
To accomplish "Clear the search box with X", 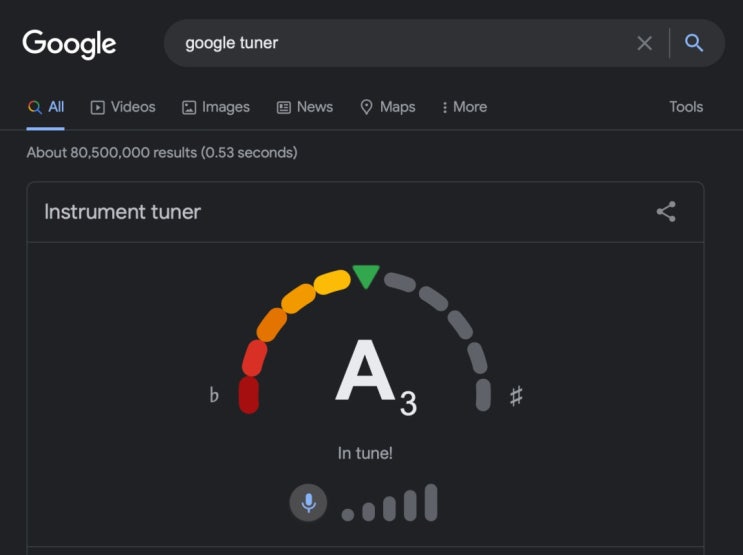I will click(x=644, y=43).
